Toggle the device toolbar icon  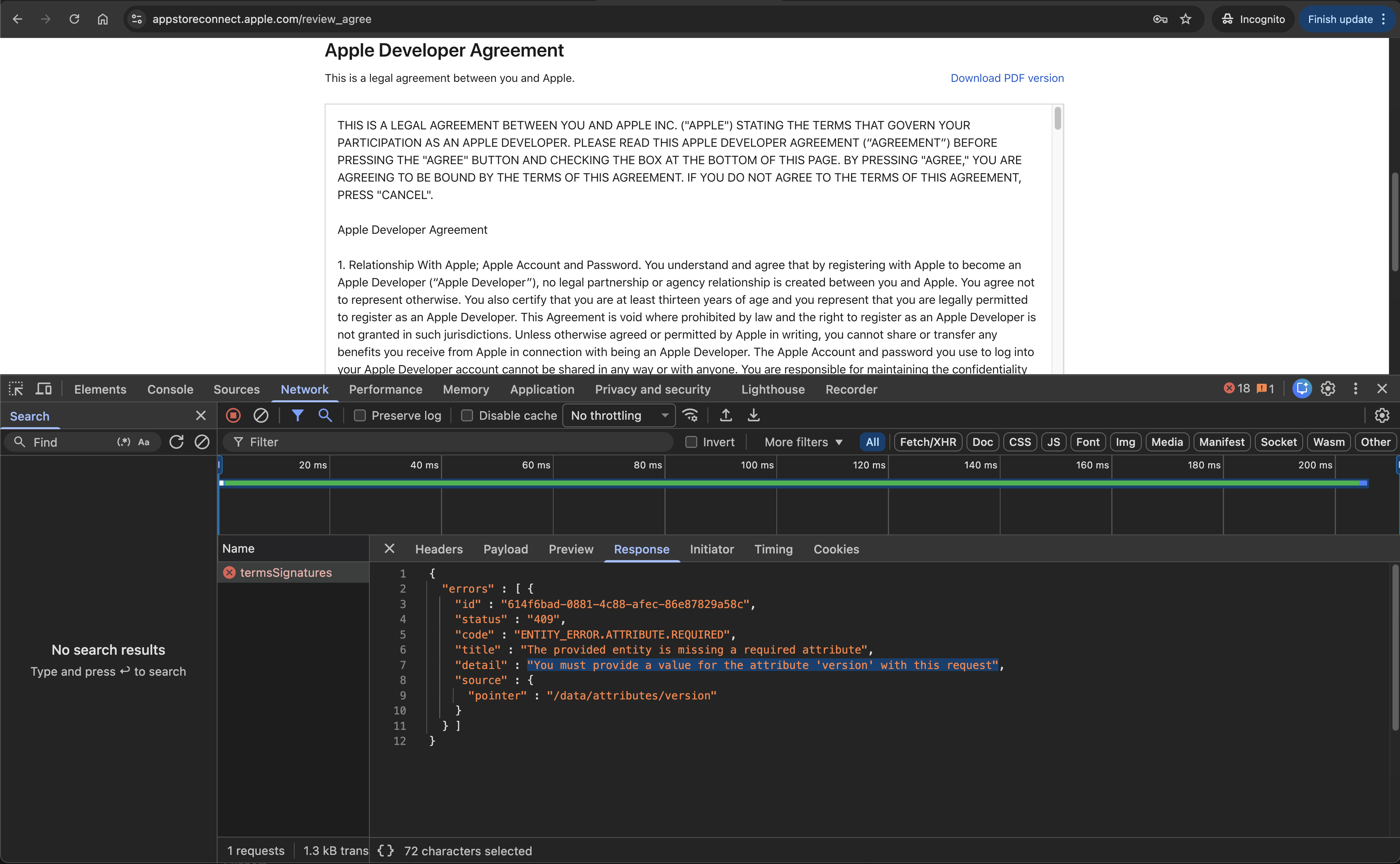(44, 389)
